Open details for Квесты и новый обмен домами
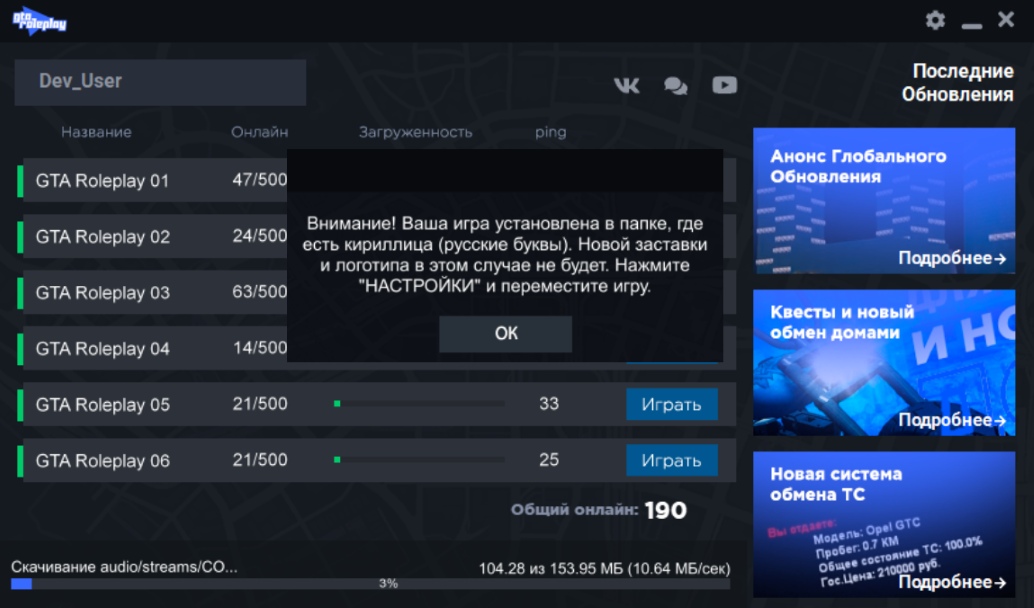 point(952,420)
